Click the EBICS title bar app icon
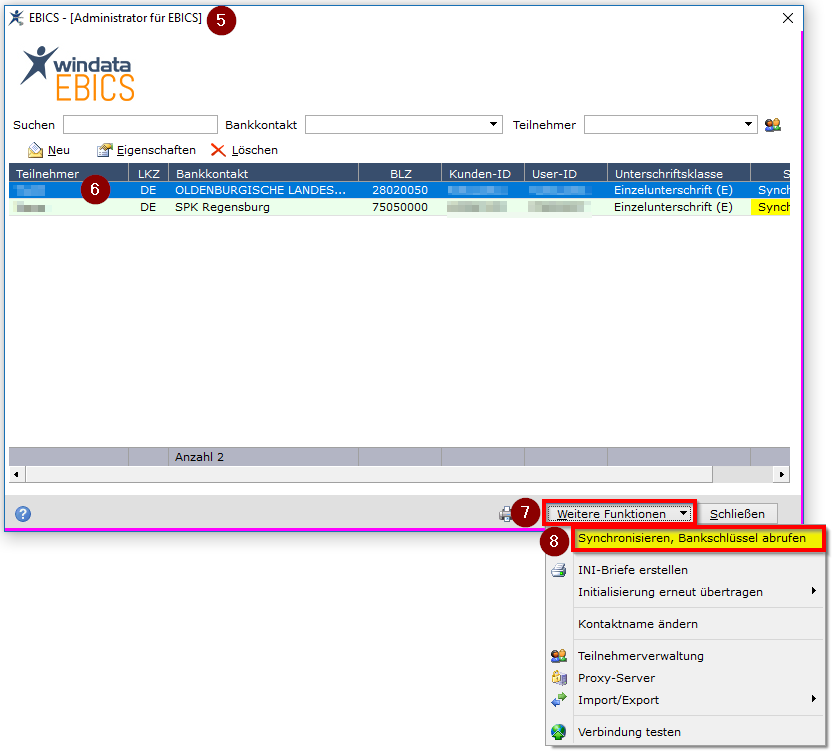The height and width of the screenshot is (756, 840). [x=16, y=18]
